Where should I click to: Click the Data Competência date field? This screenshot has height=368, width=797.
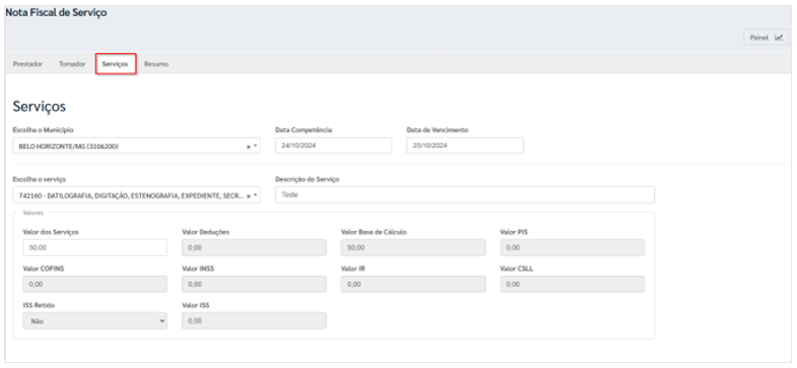tap(333, 145)
